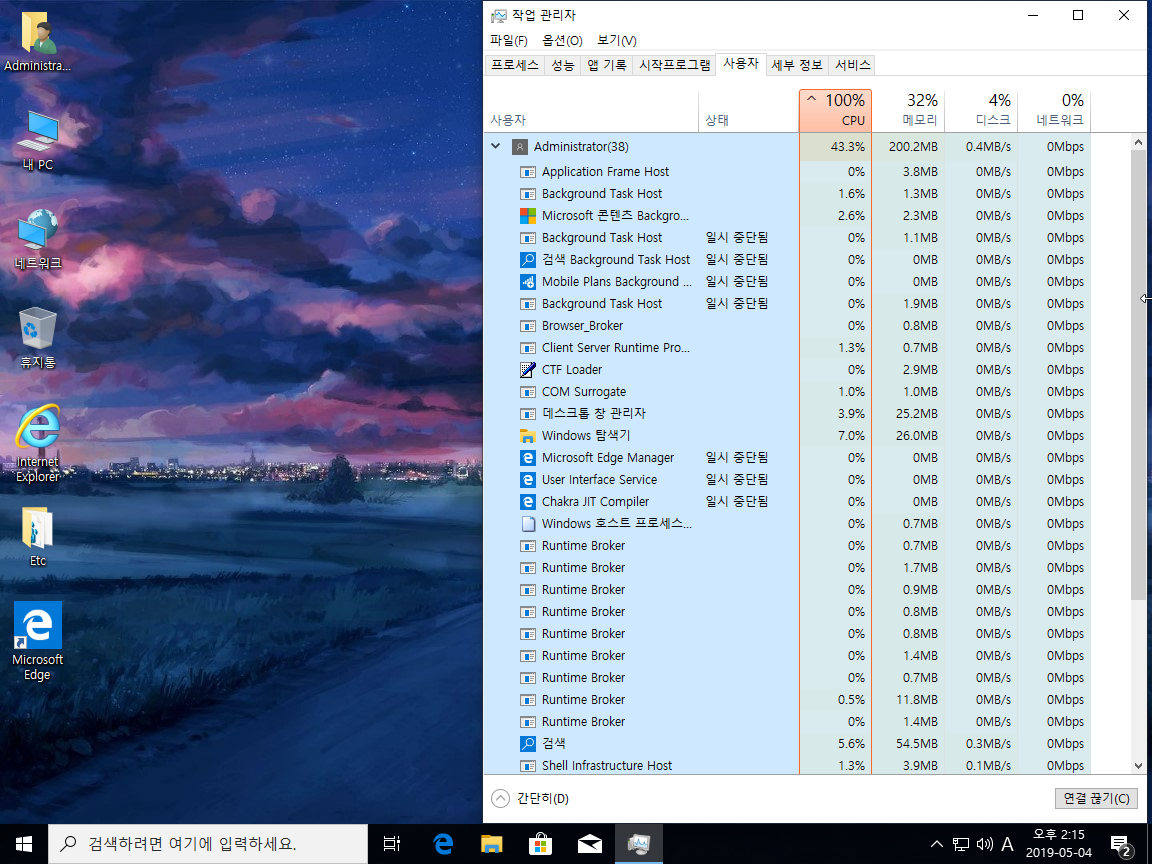
Task: Open the 파일(F) menu
Action: 508,40
